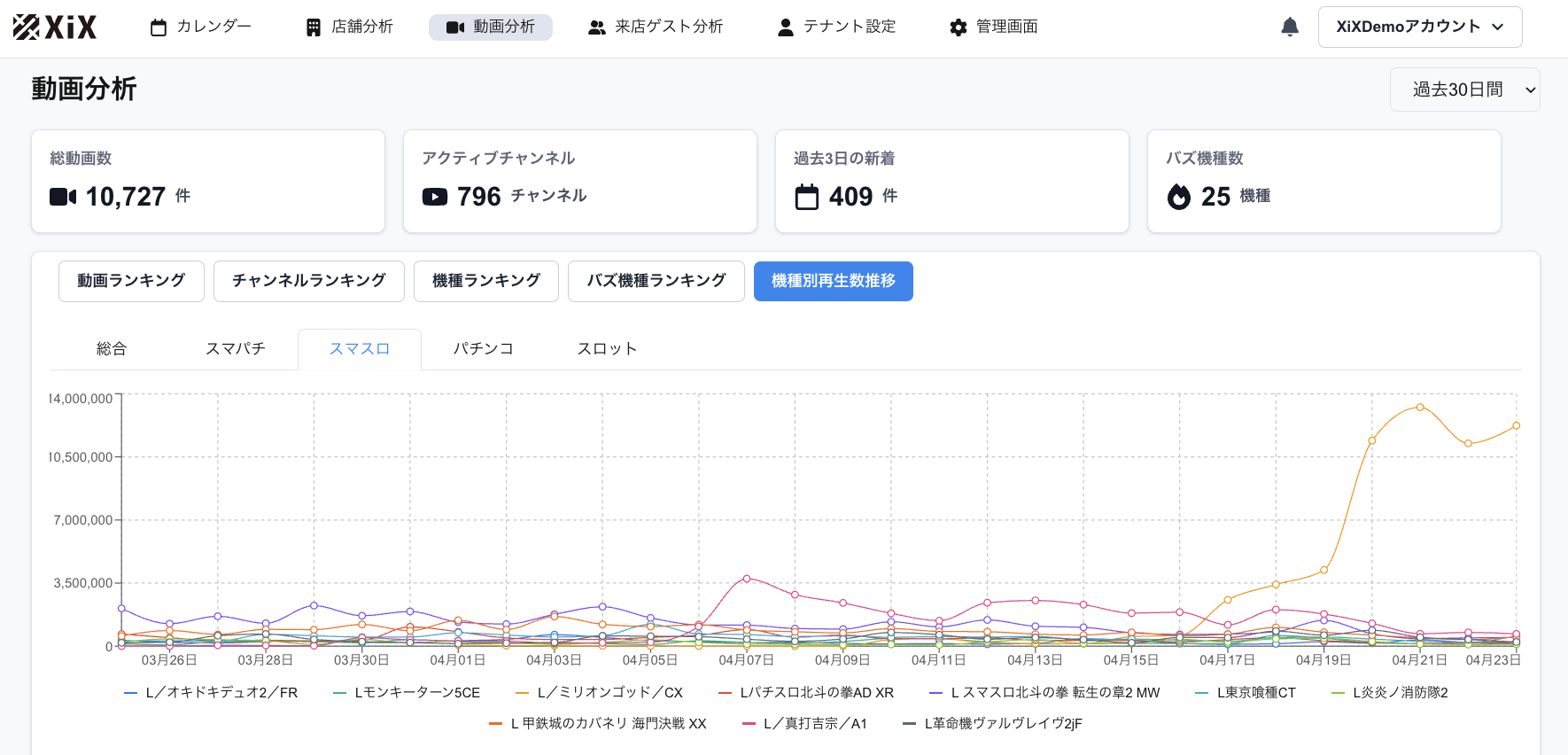Screen dimensions: 1568x755
Task: Click the 管理画面 gear icon
Action: point(959,27)
